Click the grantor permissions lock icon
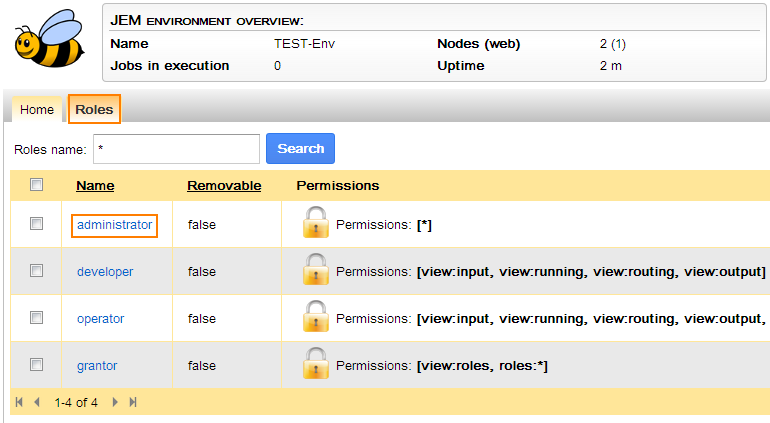770x423 pixels. (316, 365)
